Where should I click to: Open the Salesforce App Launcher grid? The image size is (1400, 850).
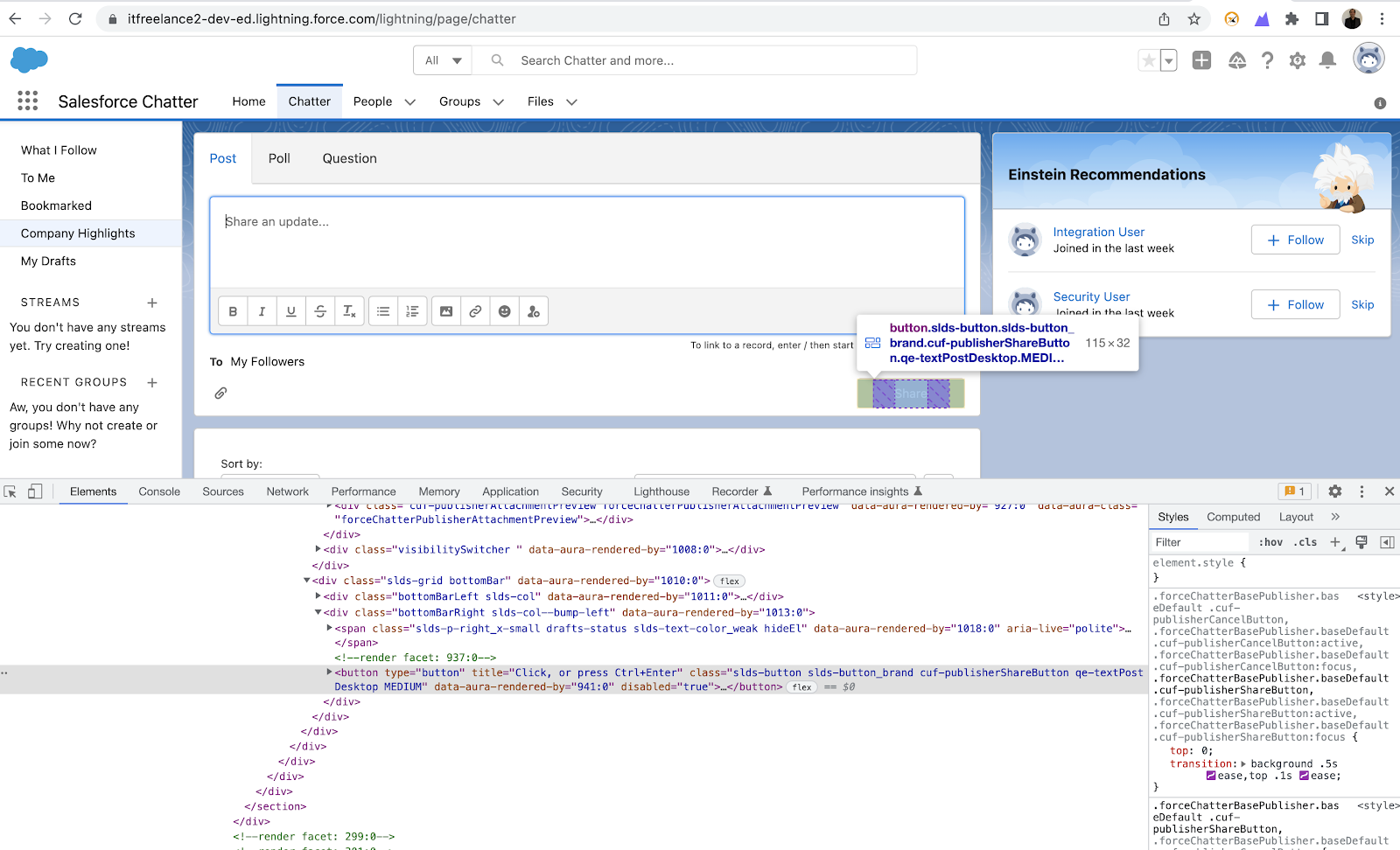(28, 101)
